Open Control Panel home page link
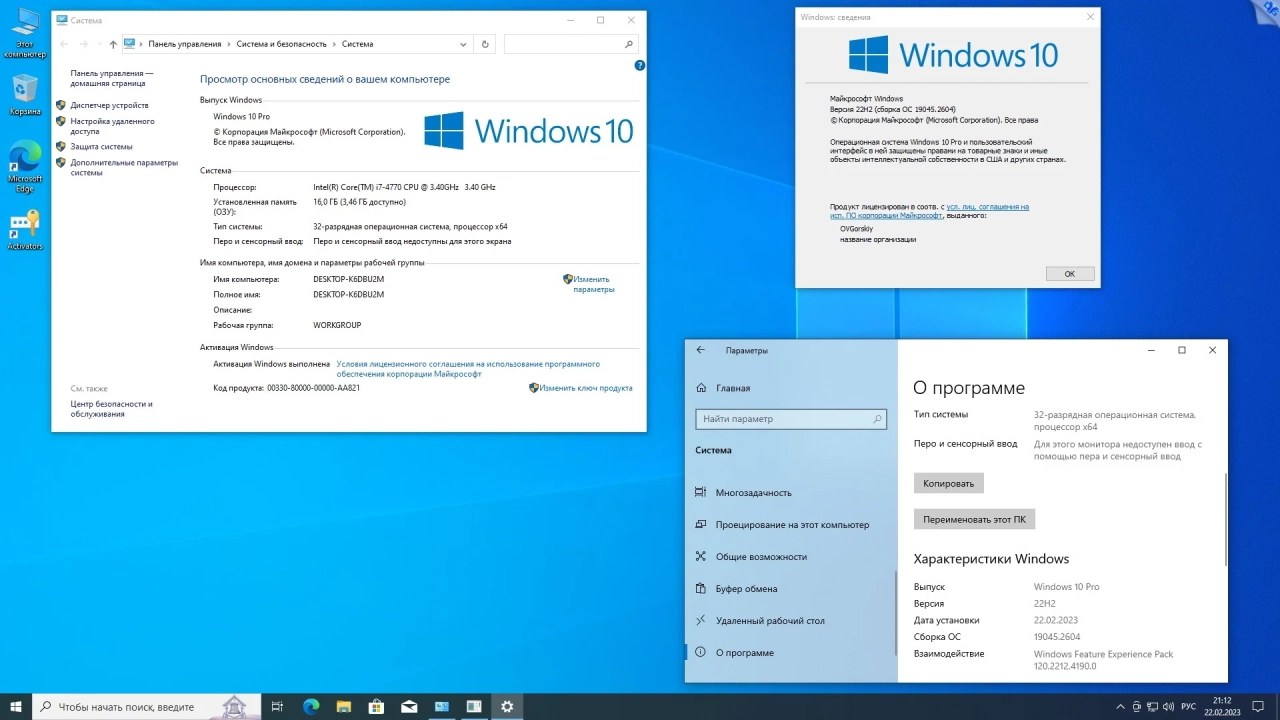The image size is (1280, 720). [112, 78]
